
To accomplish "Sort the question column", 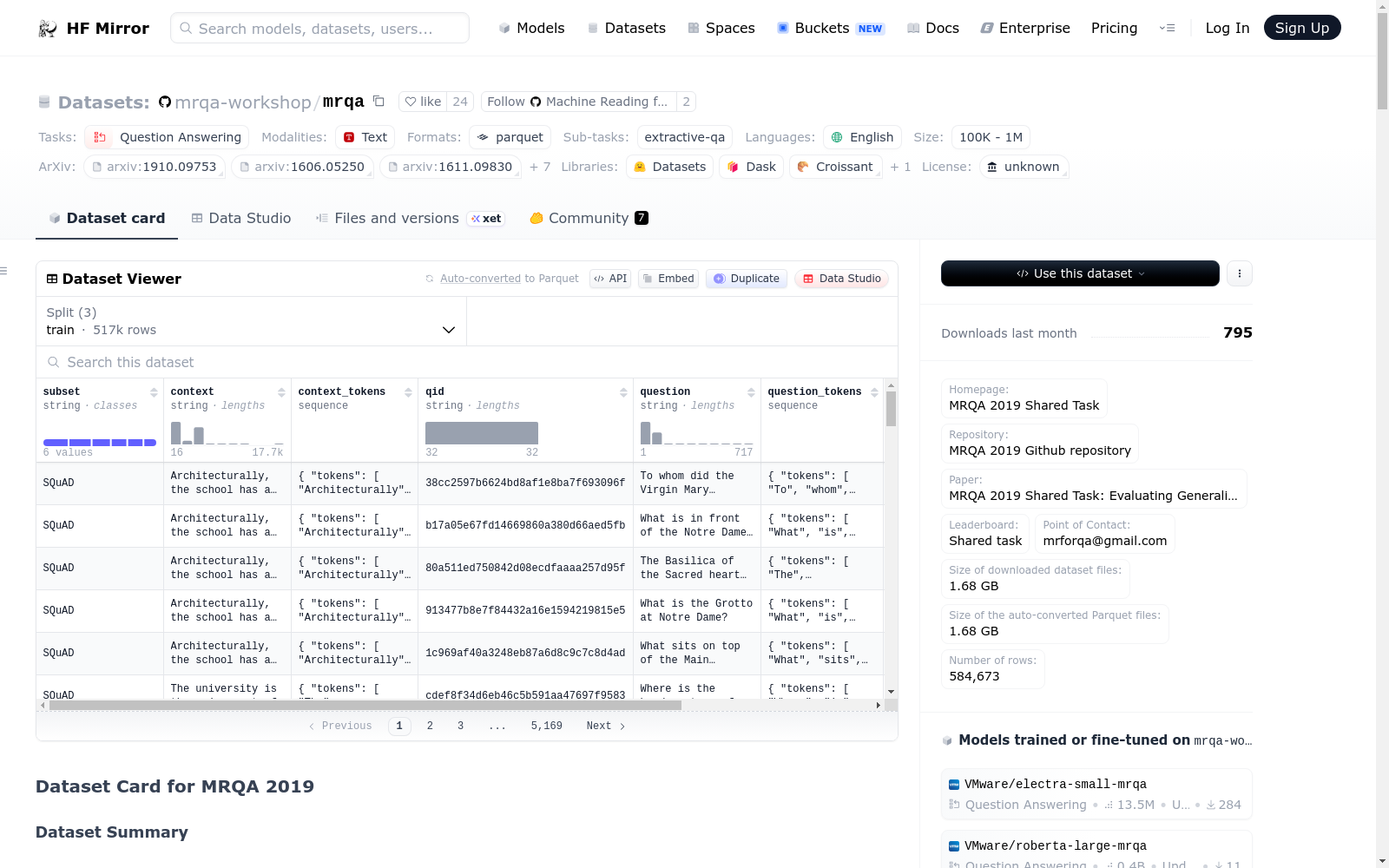I will point(751,392).
